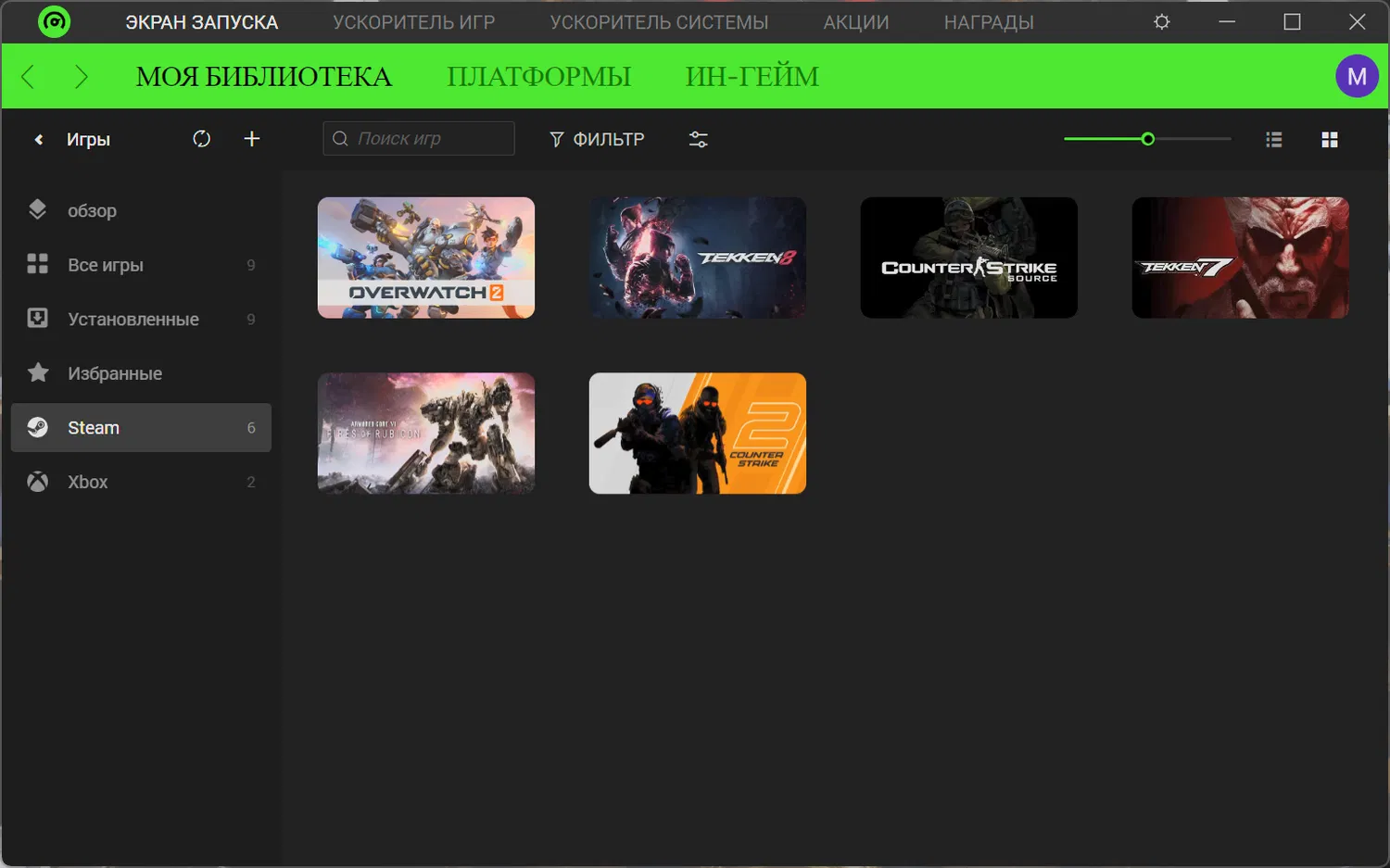Open the АКЦИИ tab
1390x868 pixels.
[856, 22]
